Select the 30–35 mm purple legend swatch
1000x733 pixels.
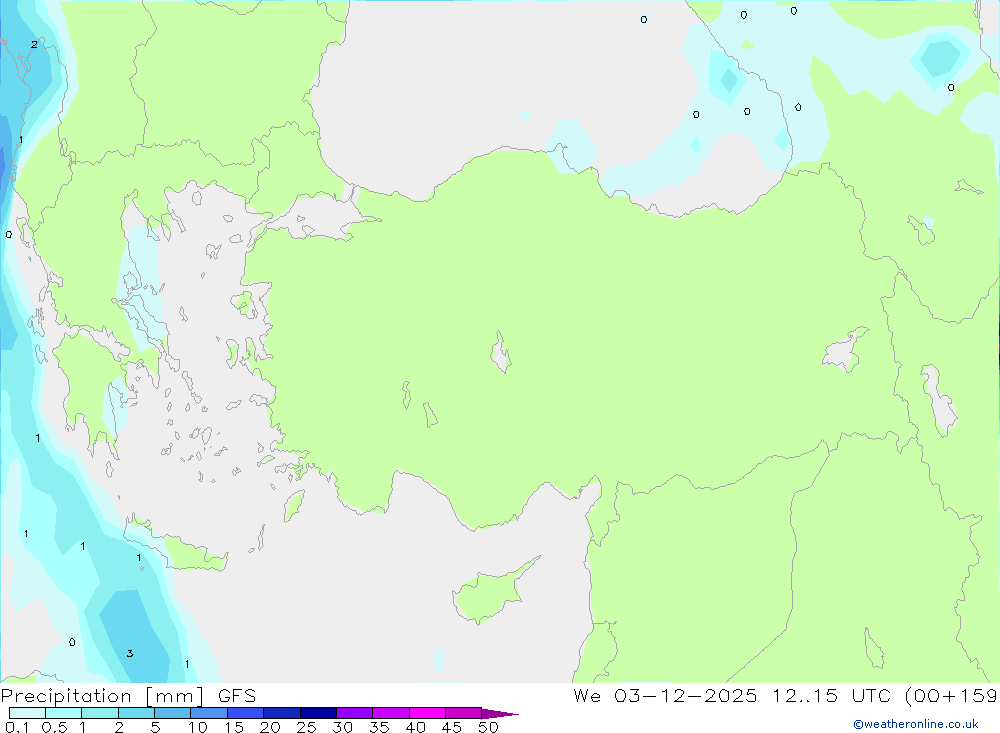(354, 713)
